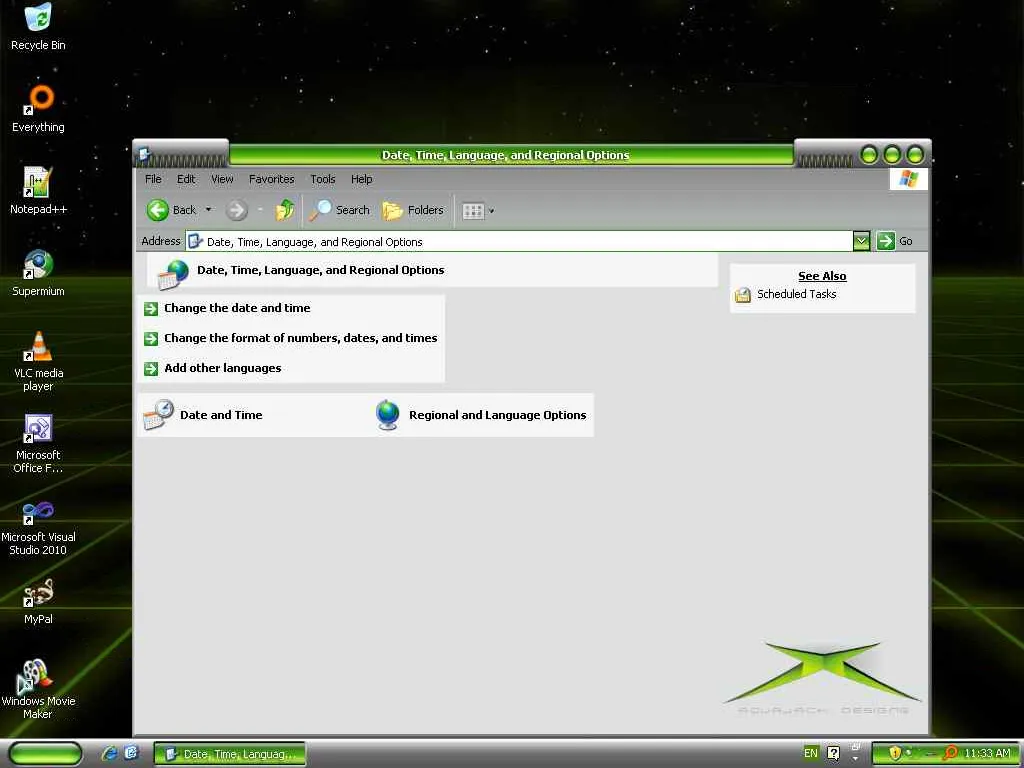Open the Microsoft Office shortcut icon

tap(38, 443)
